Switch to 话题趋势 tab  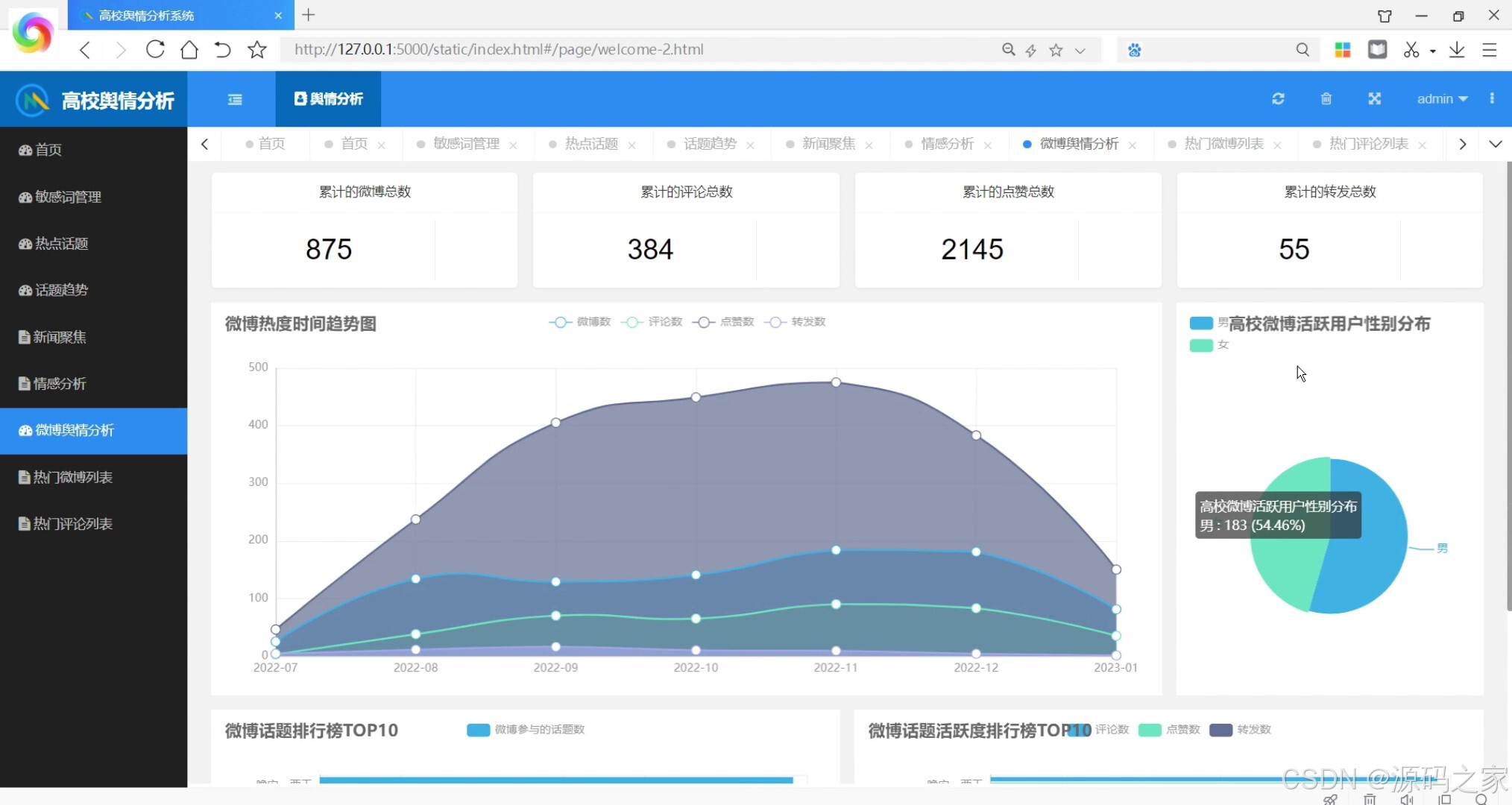point(710,144)
